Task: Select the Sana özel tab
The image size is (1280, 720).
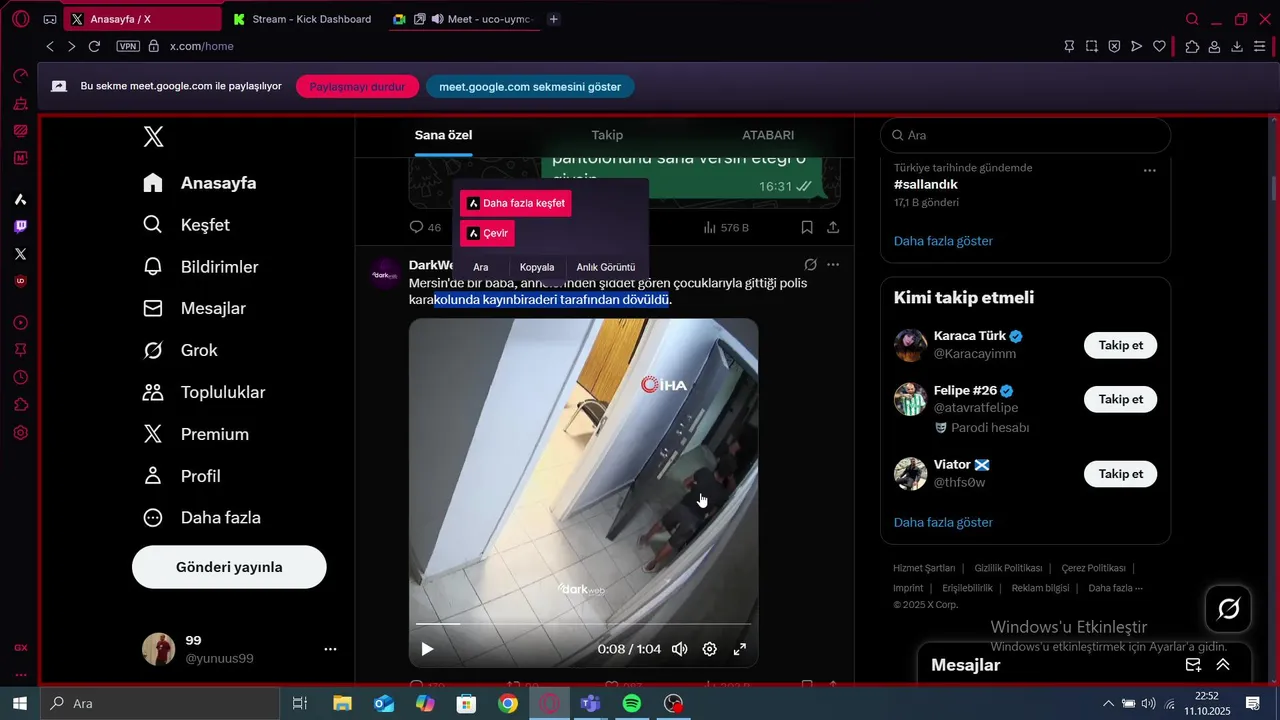Action: [x=443, y=135]
